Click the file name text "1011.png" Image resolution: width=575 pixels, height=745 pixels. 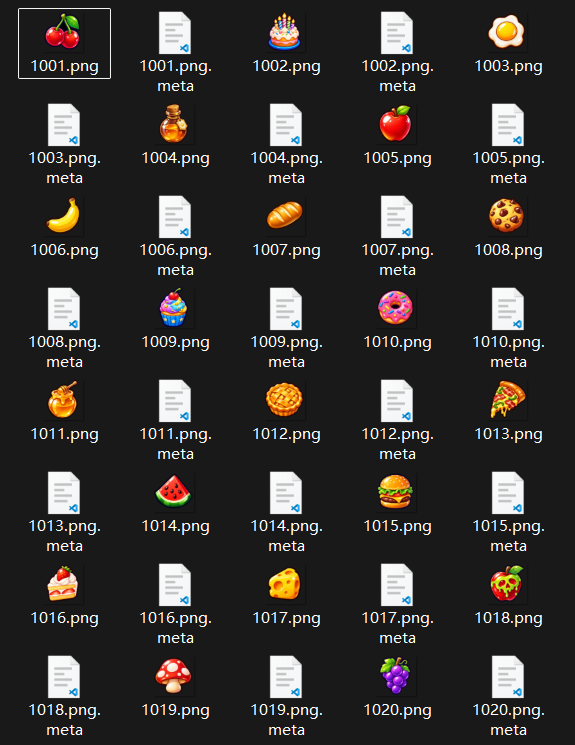click(64, 435)
